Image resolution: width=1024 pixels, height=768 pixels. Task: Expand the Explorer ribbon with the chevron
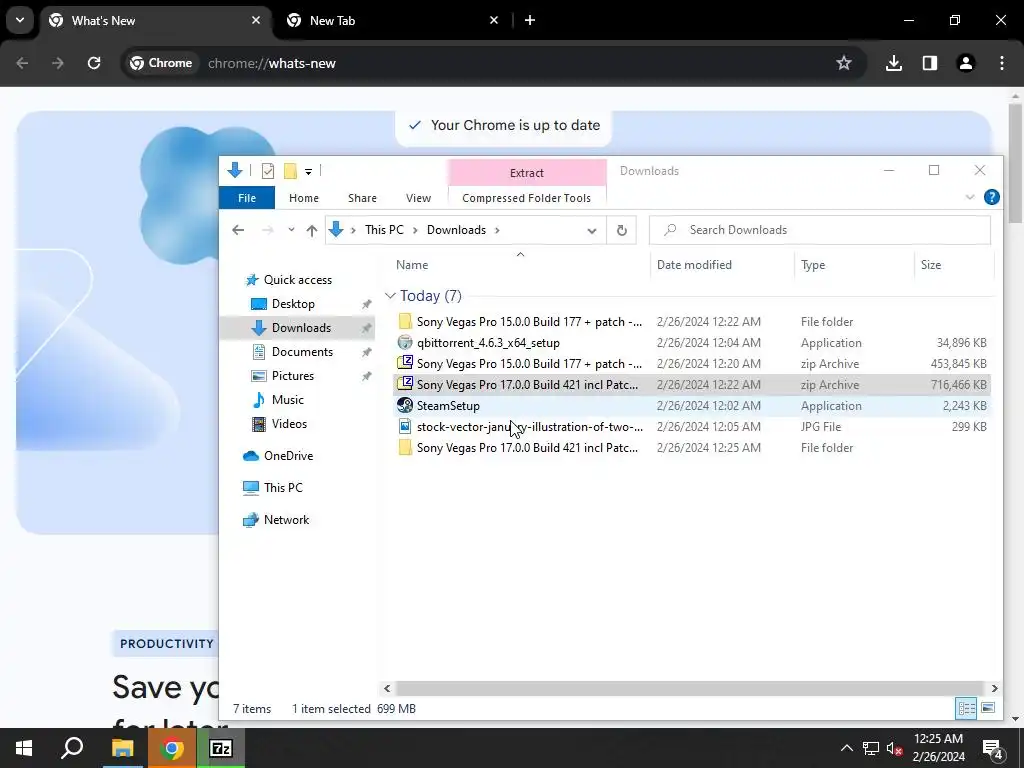click(970, 197)
